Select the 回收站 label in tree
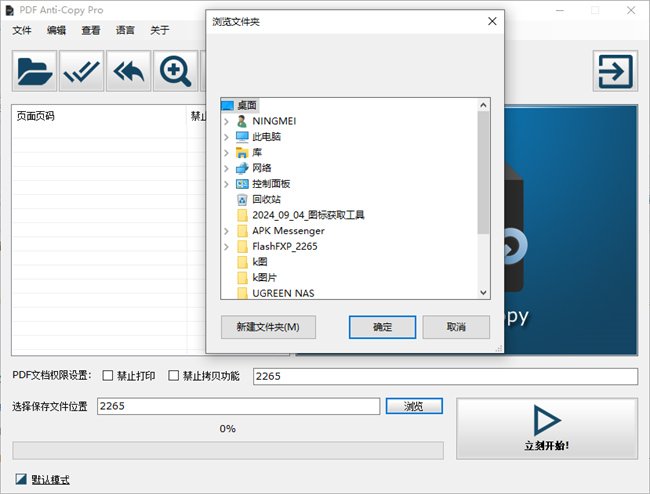The height and width of the screenshot is (494, 650). (267, 199)
